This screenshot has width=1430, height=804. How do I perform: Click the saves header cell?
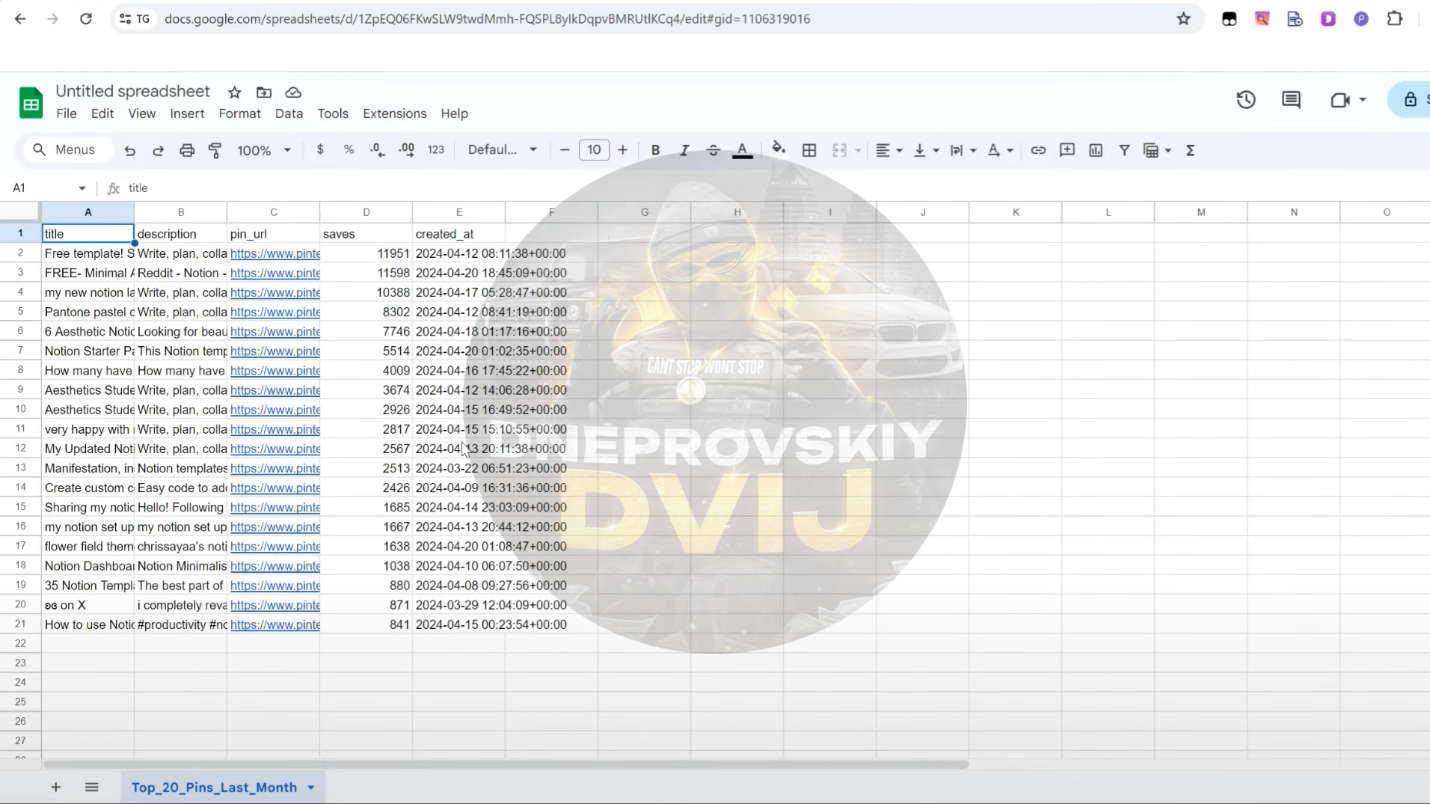pos(366,234)
